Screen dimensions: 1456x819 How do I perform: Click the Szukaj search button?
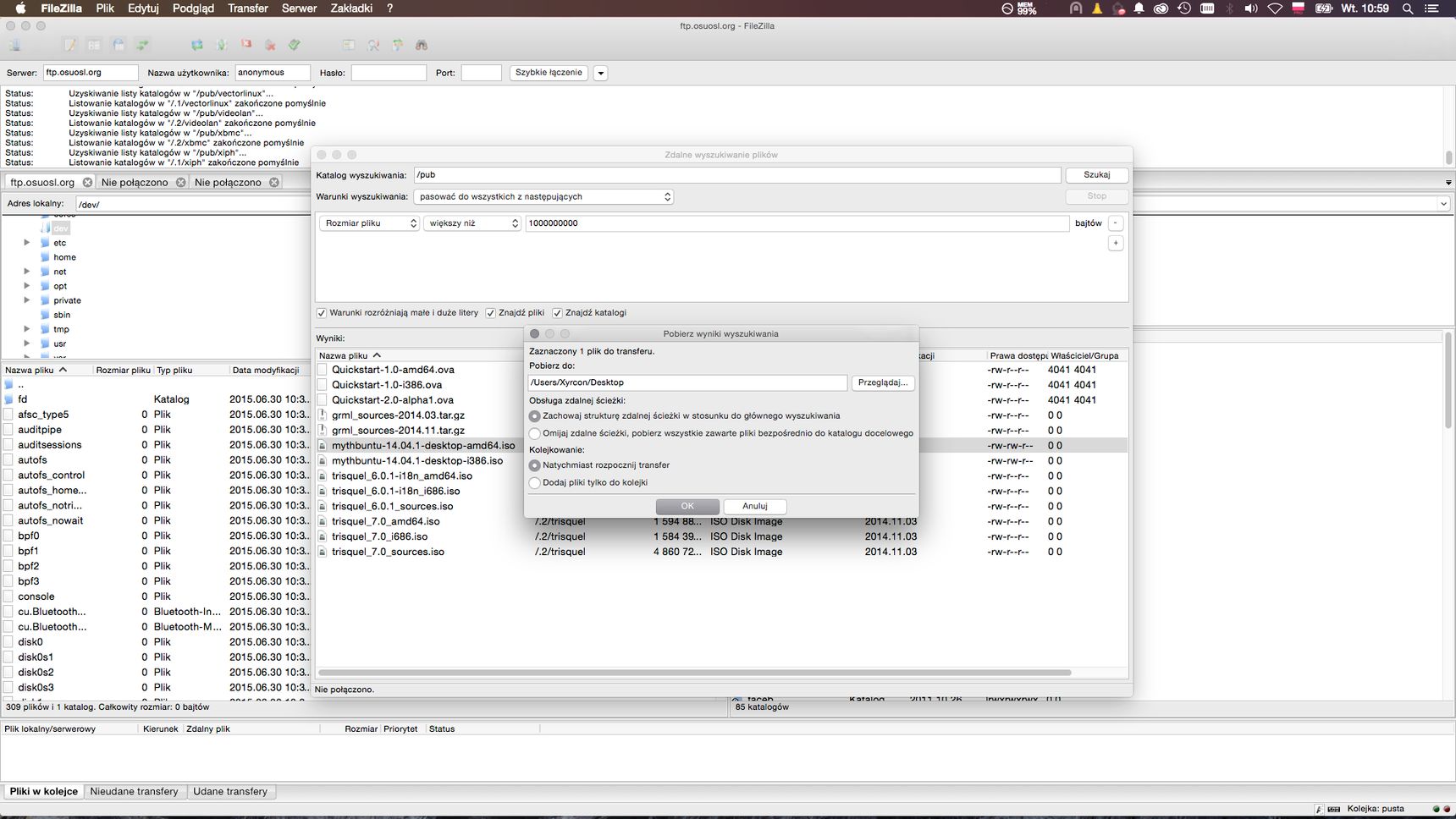tap(1096, 175)
